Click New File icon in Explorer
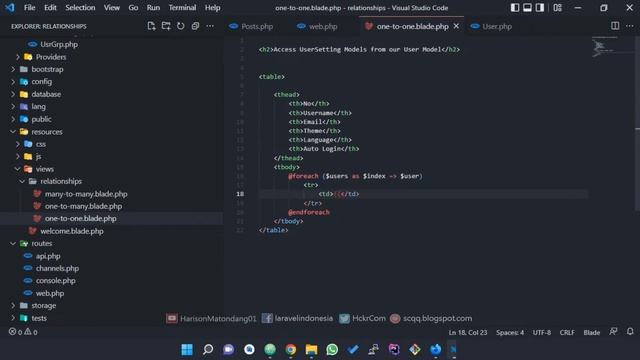This screenshot has height=360, width=640. [x=151, y=26]
